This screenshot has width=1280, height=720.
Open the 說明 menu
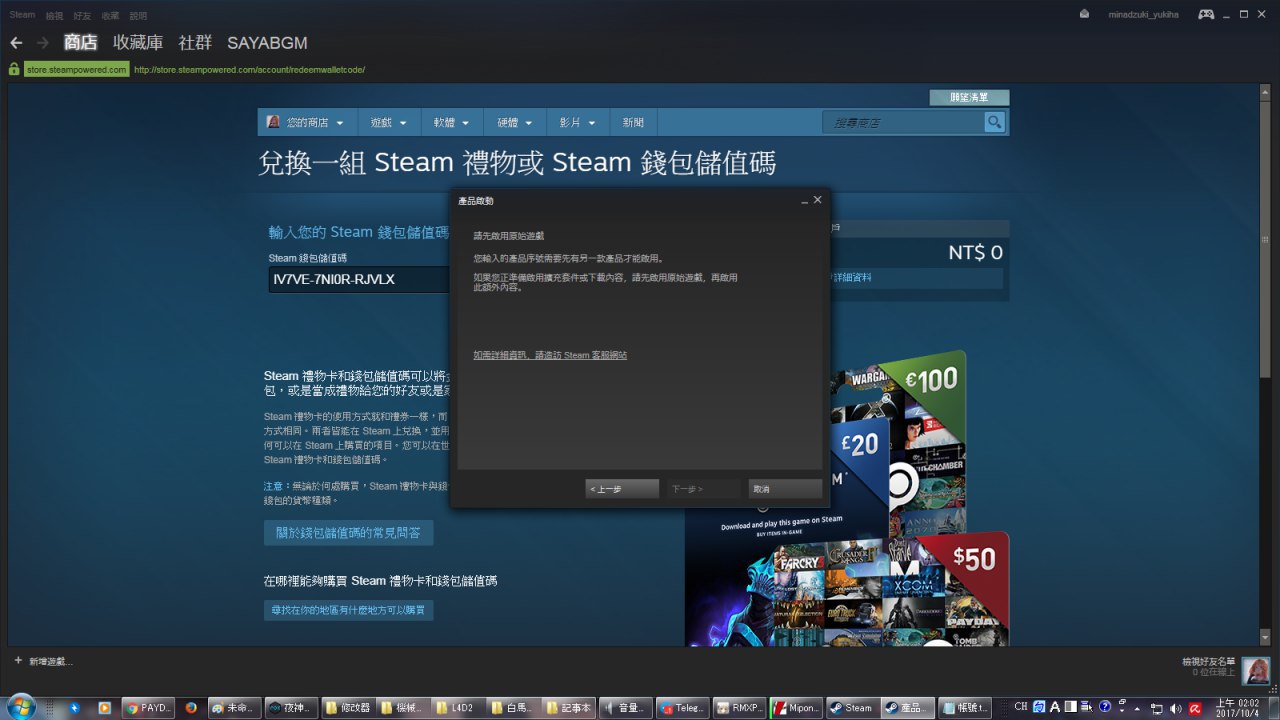point(138,15)
